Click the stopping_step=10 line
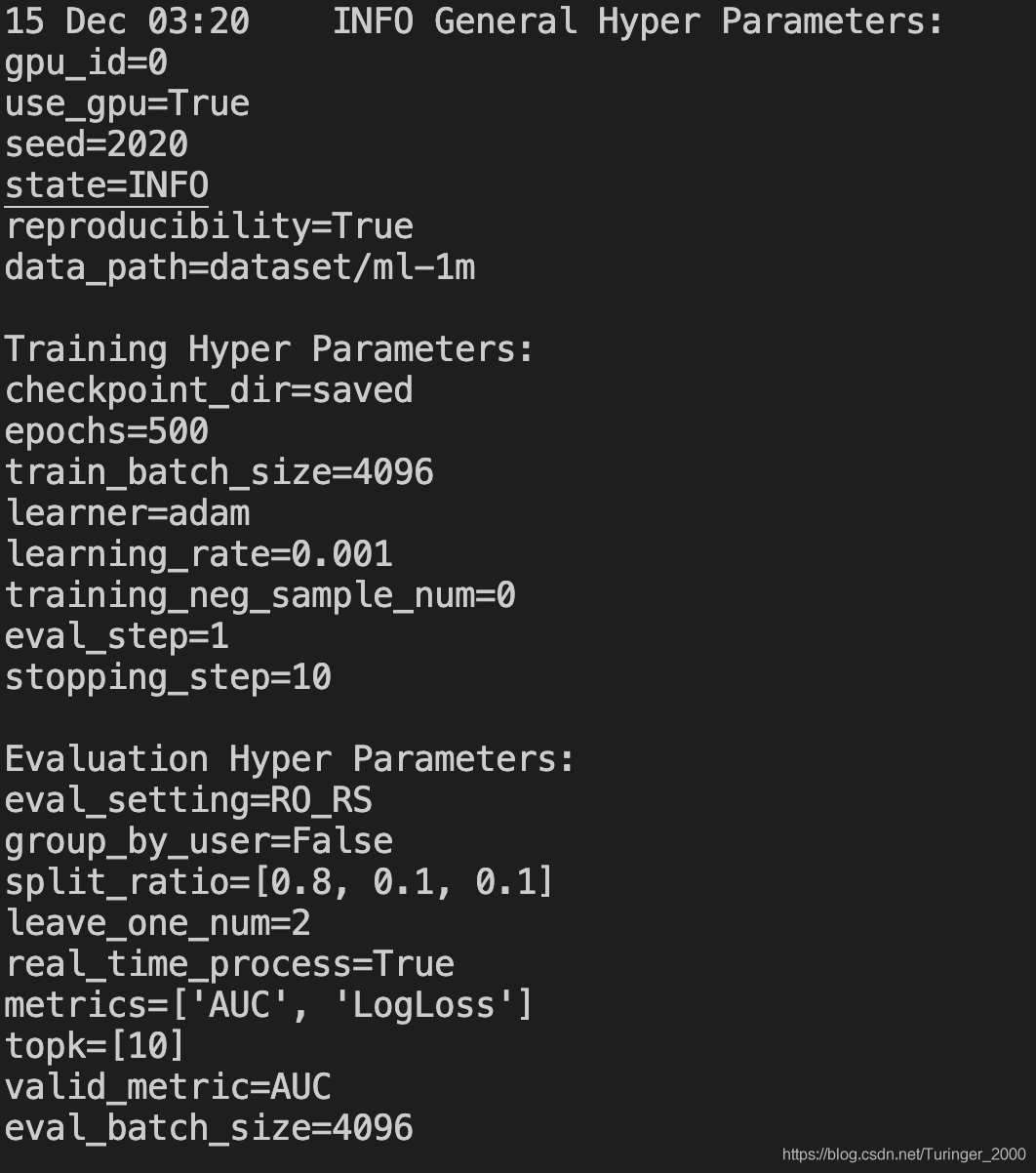The image size is (1036, 1173). coord(168,677)
